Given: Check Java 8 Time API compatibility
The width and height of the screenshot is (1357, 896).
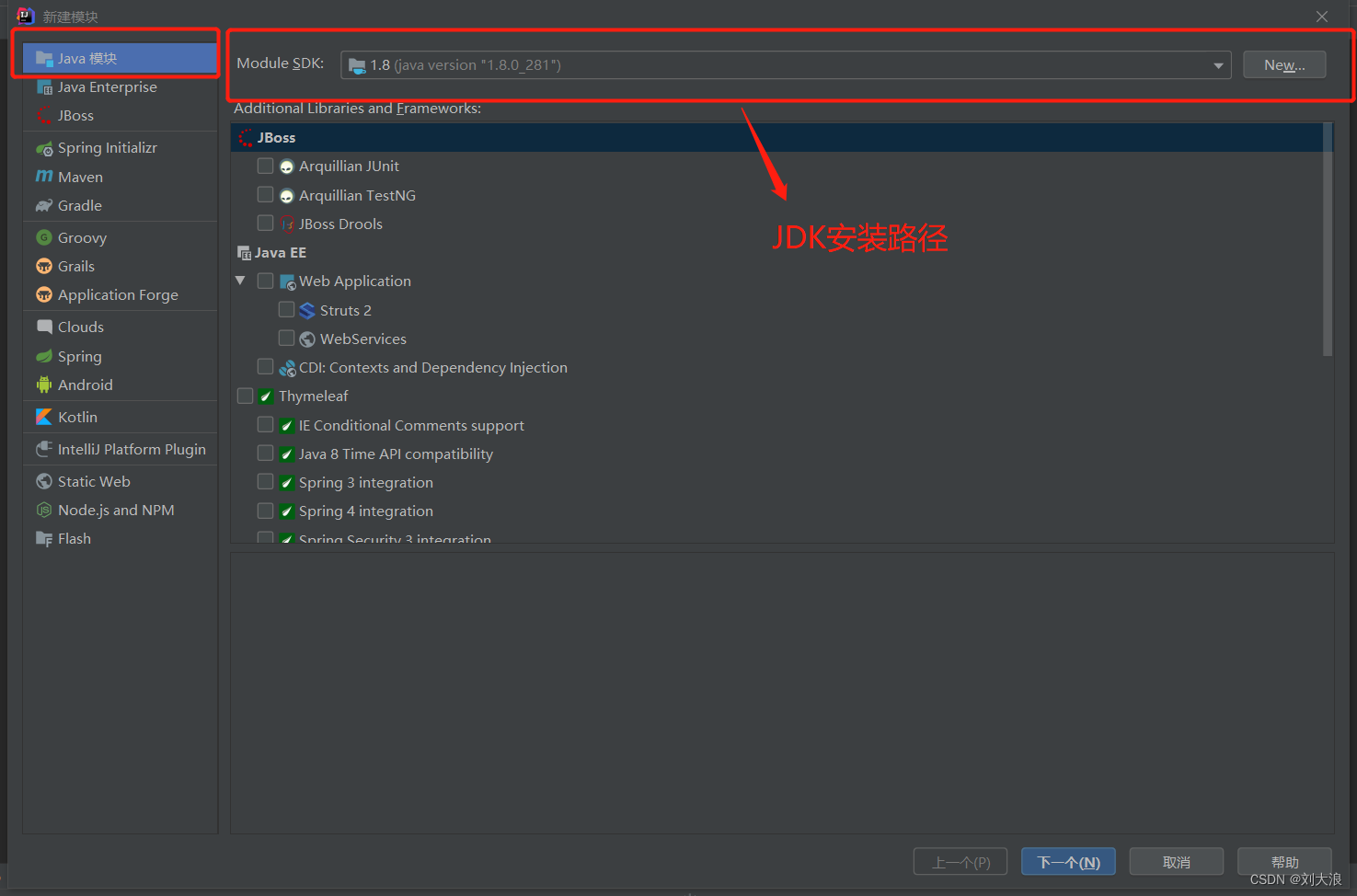Looking at the screenshot, I should (x=265, y=454).
